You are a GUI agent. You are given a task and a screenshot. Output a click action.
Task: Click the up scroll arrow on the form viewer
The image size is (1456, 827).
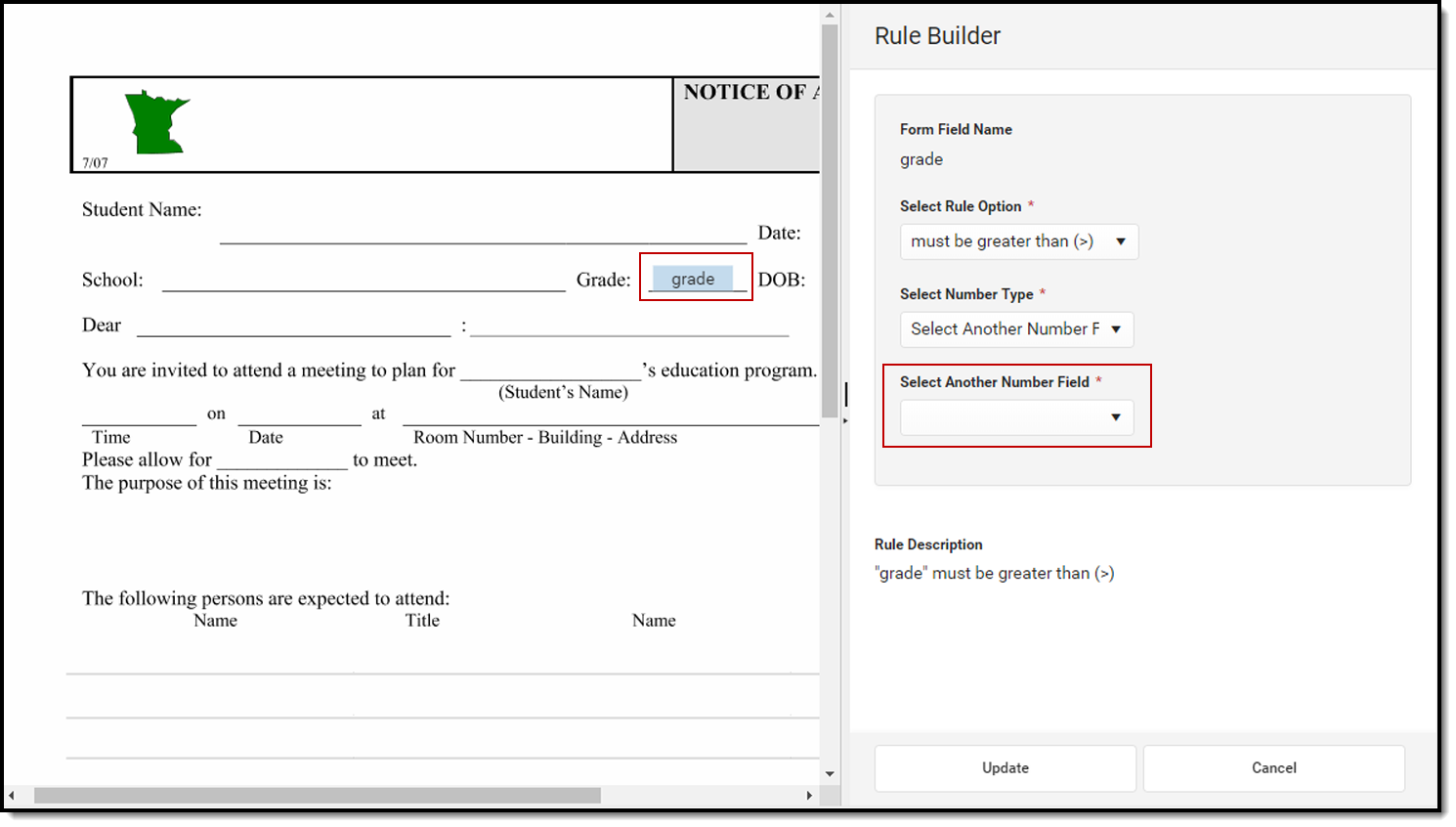click(x=830, y=13)
